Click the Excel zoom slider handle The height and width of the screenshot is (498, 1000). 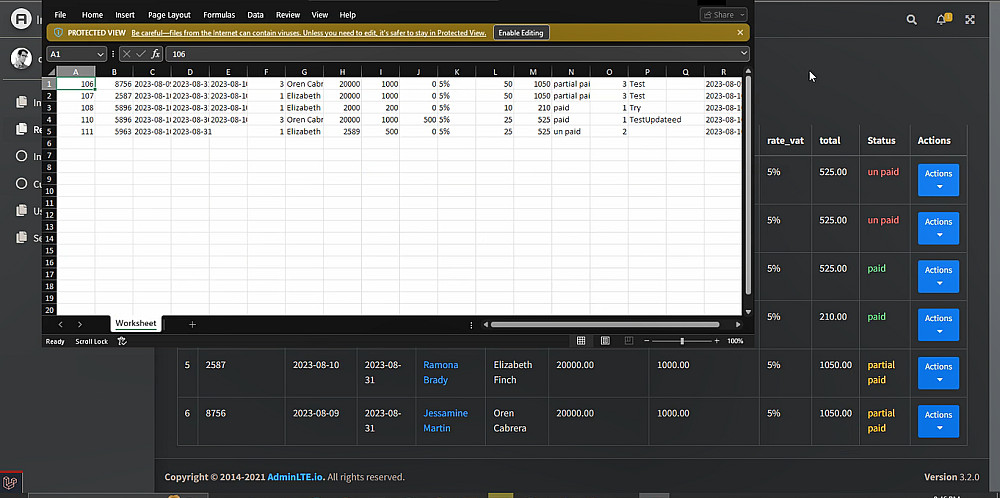682,341
